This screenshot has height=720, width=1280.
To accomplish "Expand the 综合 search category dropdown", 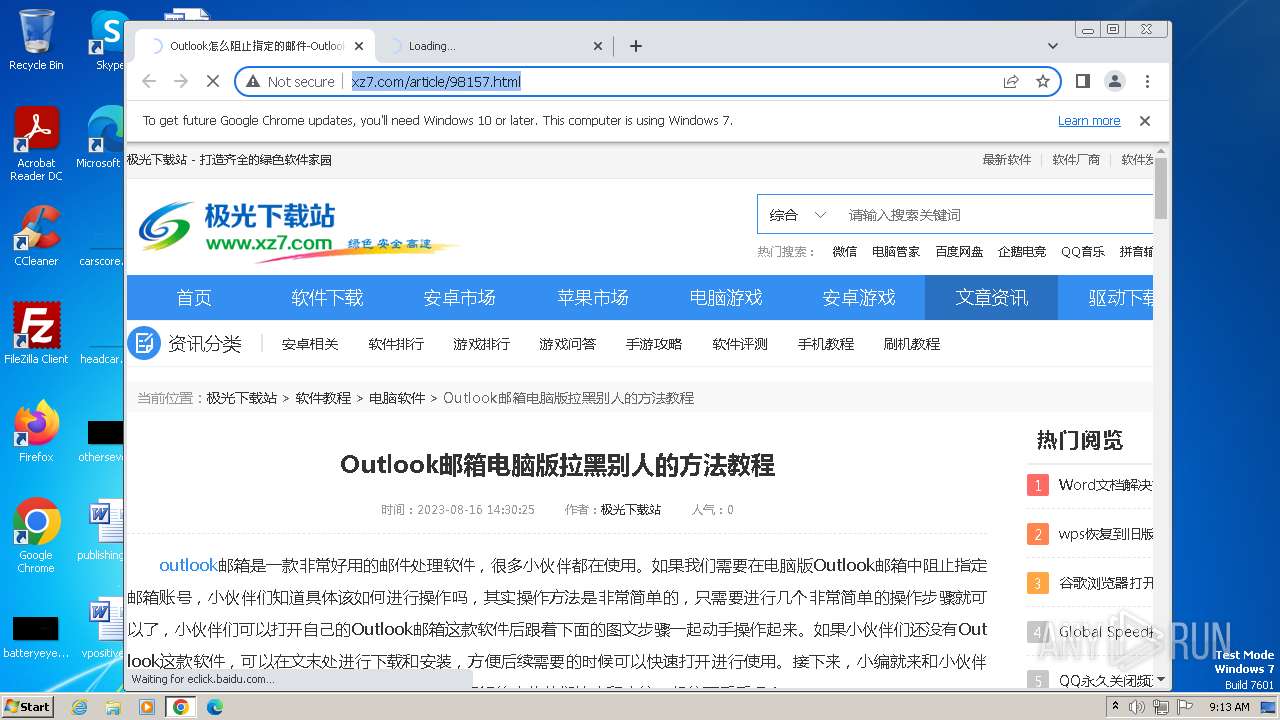I will [798, 215].
